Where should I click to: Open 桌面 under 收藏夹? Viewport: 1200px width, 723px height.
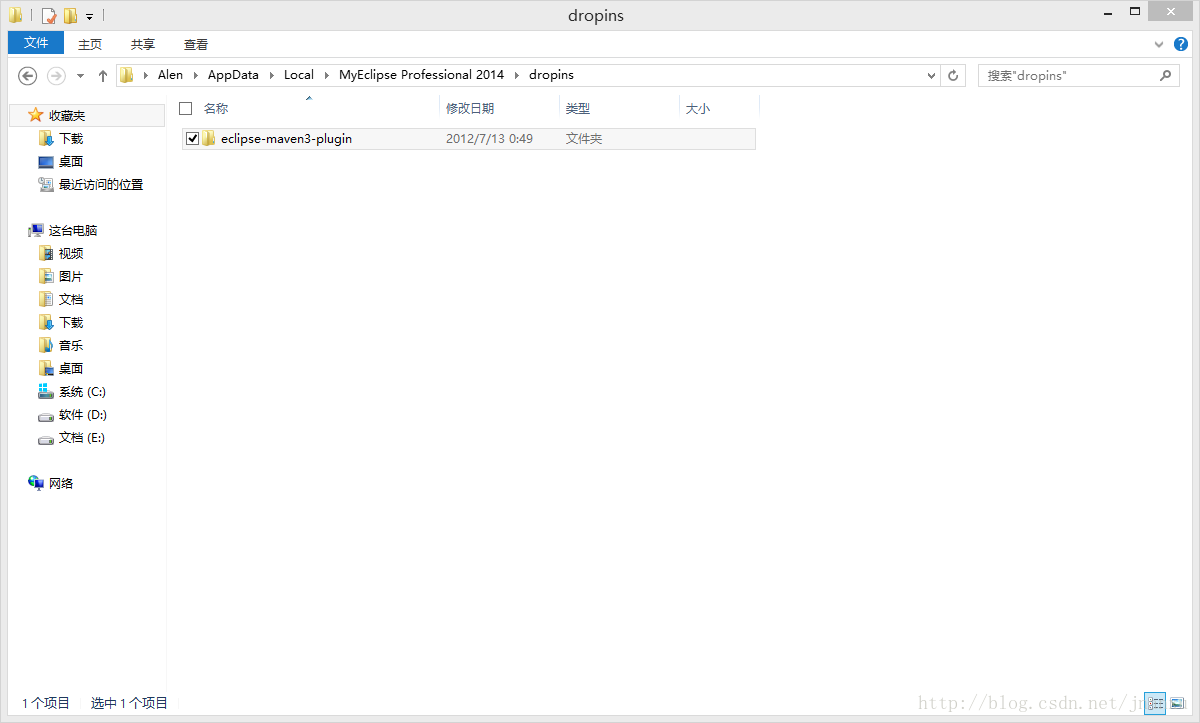(71, 162)
